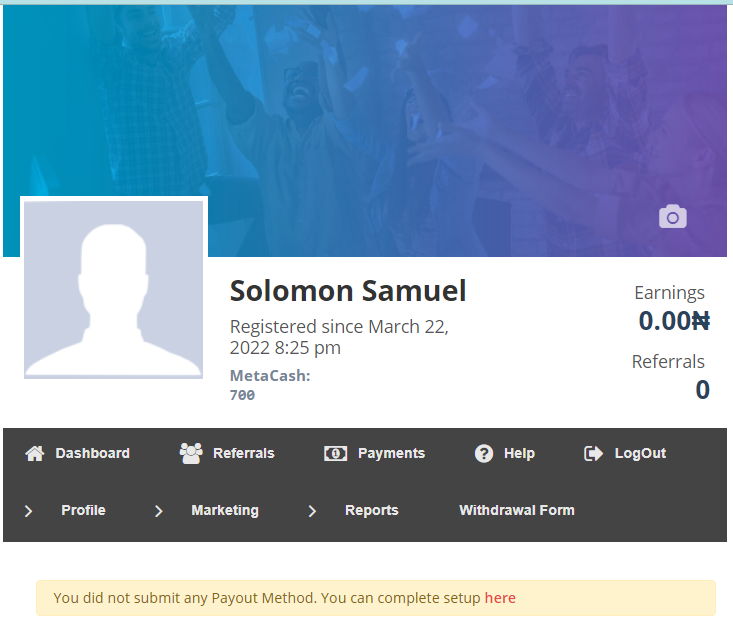Image resolution: width=733 pixels, height=621 pixels.
Task: Go to the Payments page
Action: (x=391, y=453)
